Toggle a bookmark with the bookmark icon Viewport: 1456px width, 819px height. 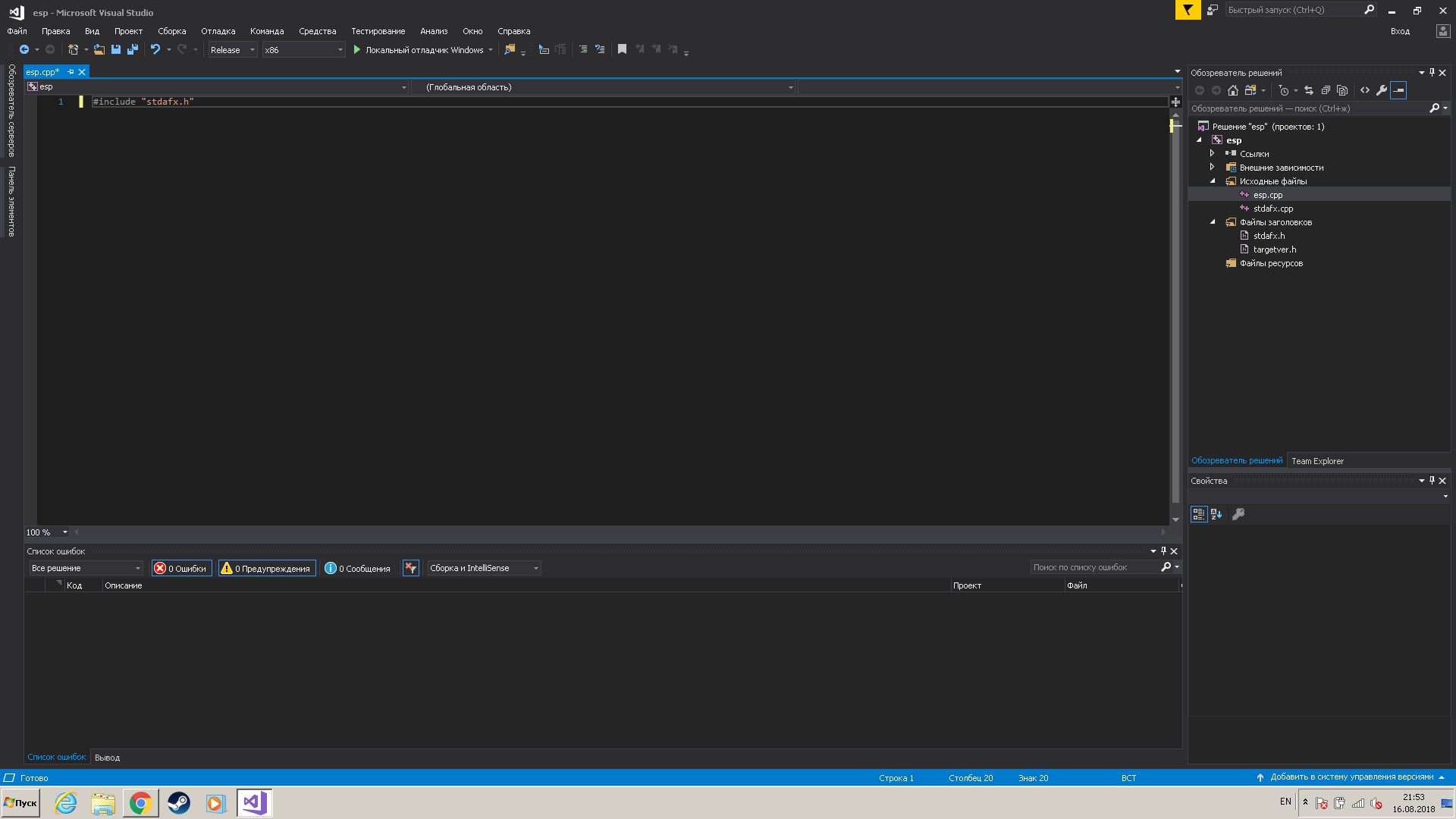coord(622,50)
